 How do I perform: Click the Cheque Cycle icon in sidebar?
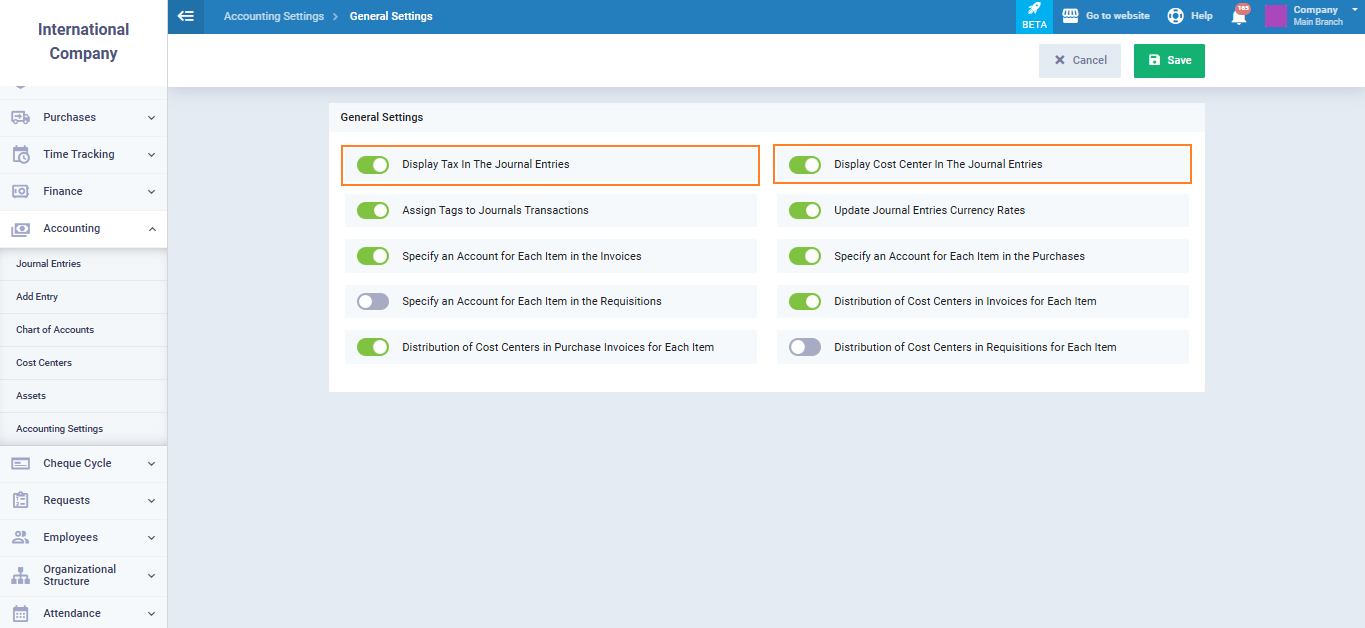(x=20, y=463)
